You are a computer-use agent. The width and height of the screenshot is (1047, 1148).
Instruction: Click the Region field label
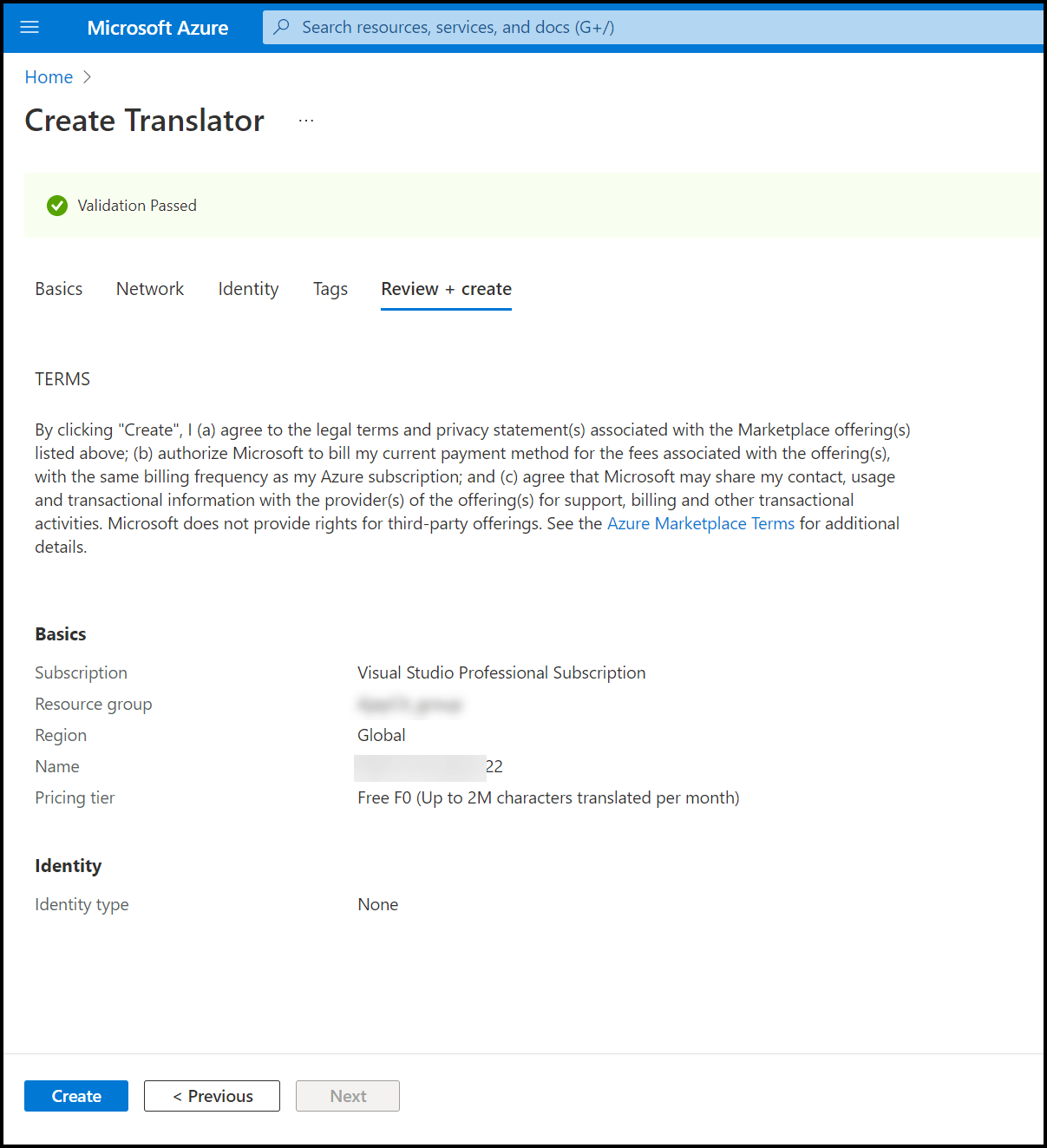(x=61, y=735)
